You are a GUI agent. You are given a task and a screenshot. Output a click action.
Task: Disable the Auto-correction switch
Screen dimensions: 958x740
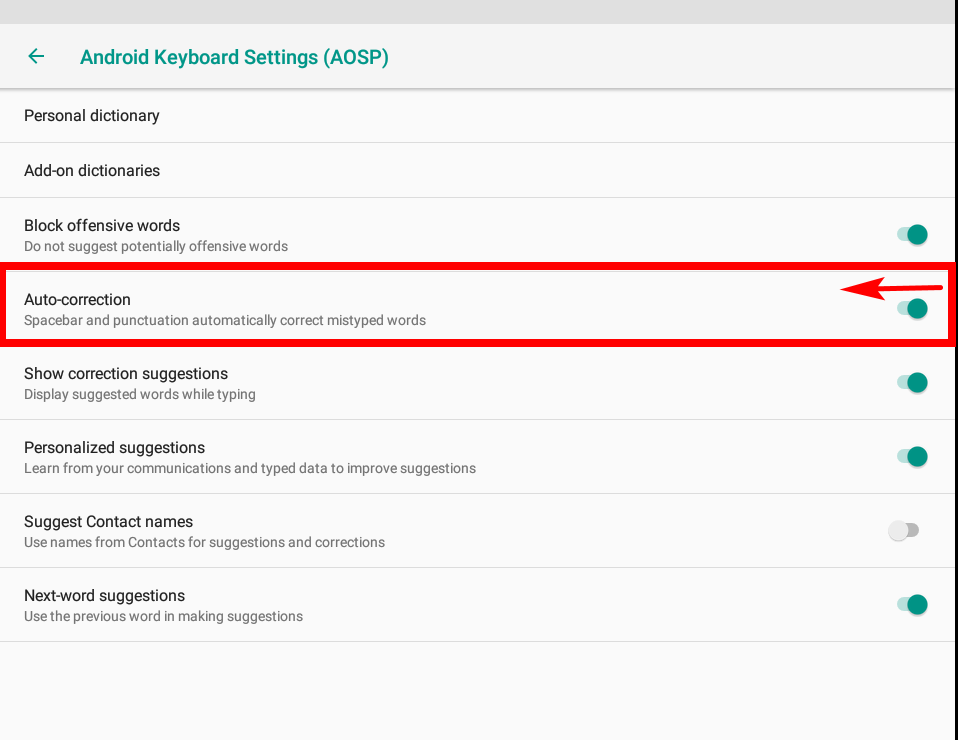[912, 308]
